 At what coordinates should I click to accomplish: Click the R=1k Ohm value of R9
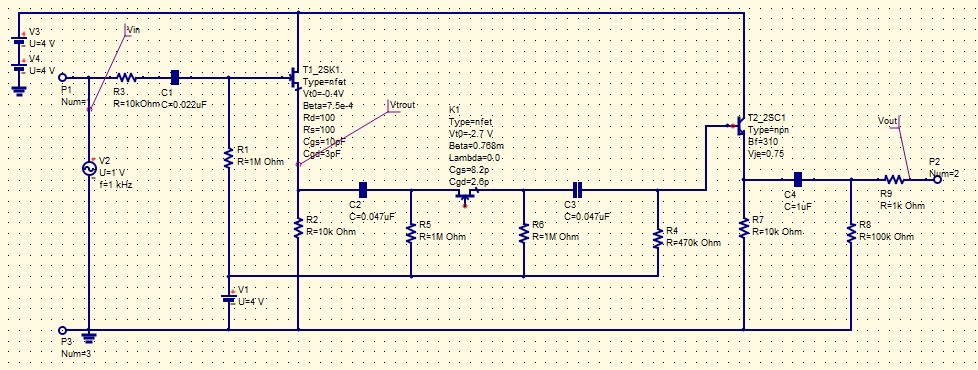[903, 205]
